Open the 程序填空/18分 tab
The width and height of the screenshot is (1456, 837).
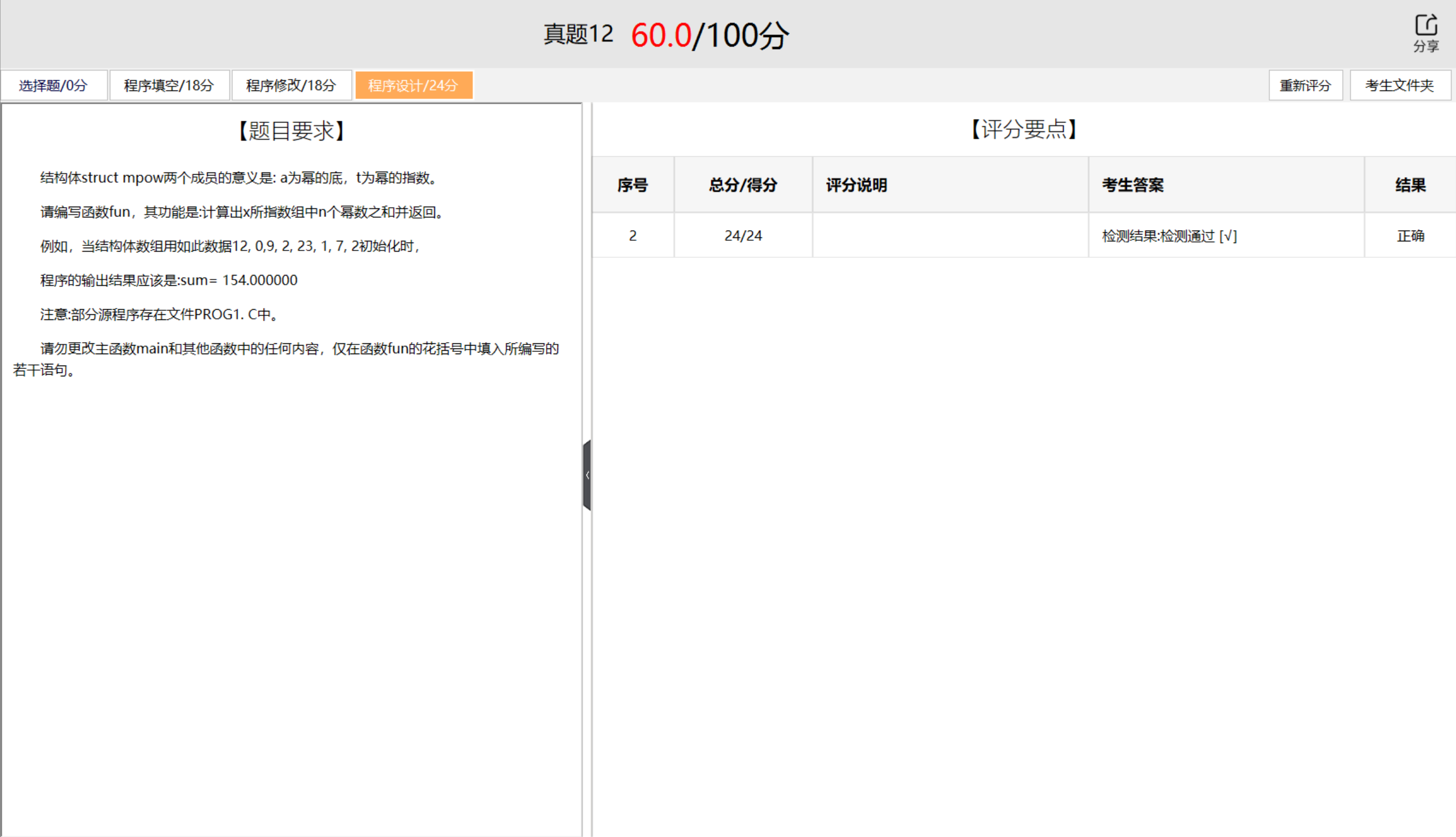[169, 84]
